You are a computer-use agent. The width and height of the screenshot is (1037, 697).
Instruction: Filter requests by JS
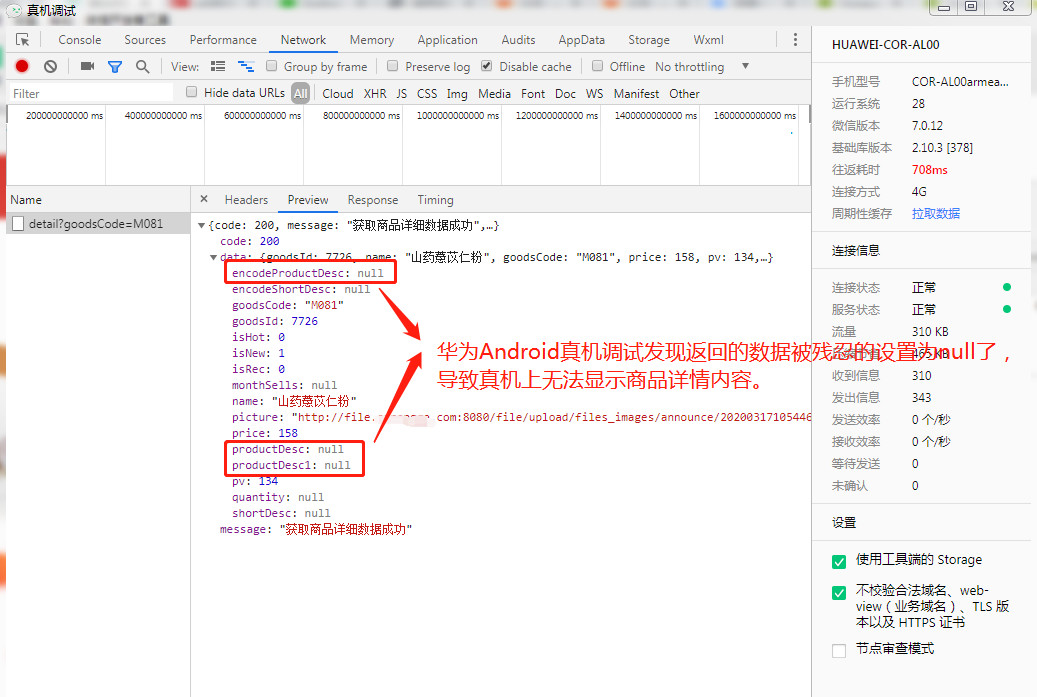point(401,93)
